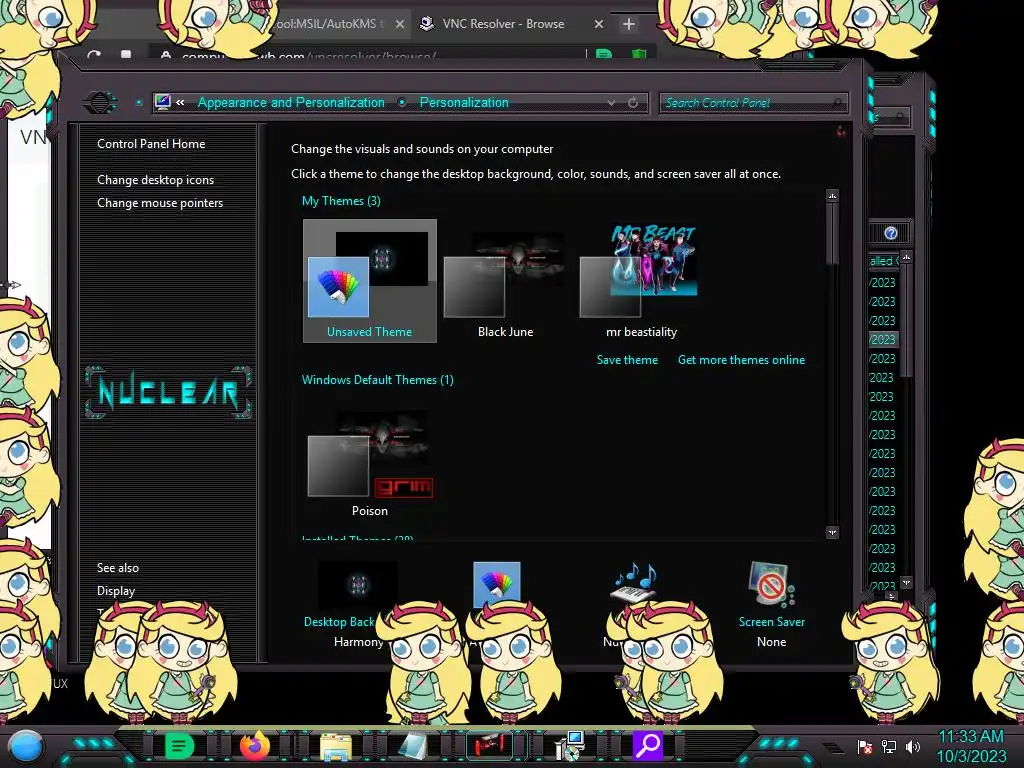
Task: Click the Save theme link
Action: coord(627,360)
